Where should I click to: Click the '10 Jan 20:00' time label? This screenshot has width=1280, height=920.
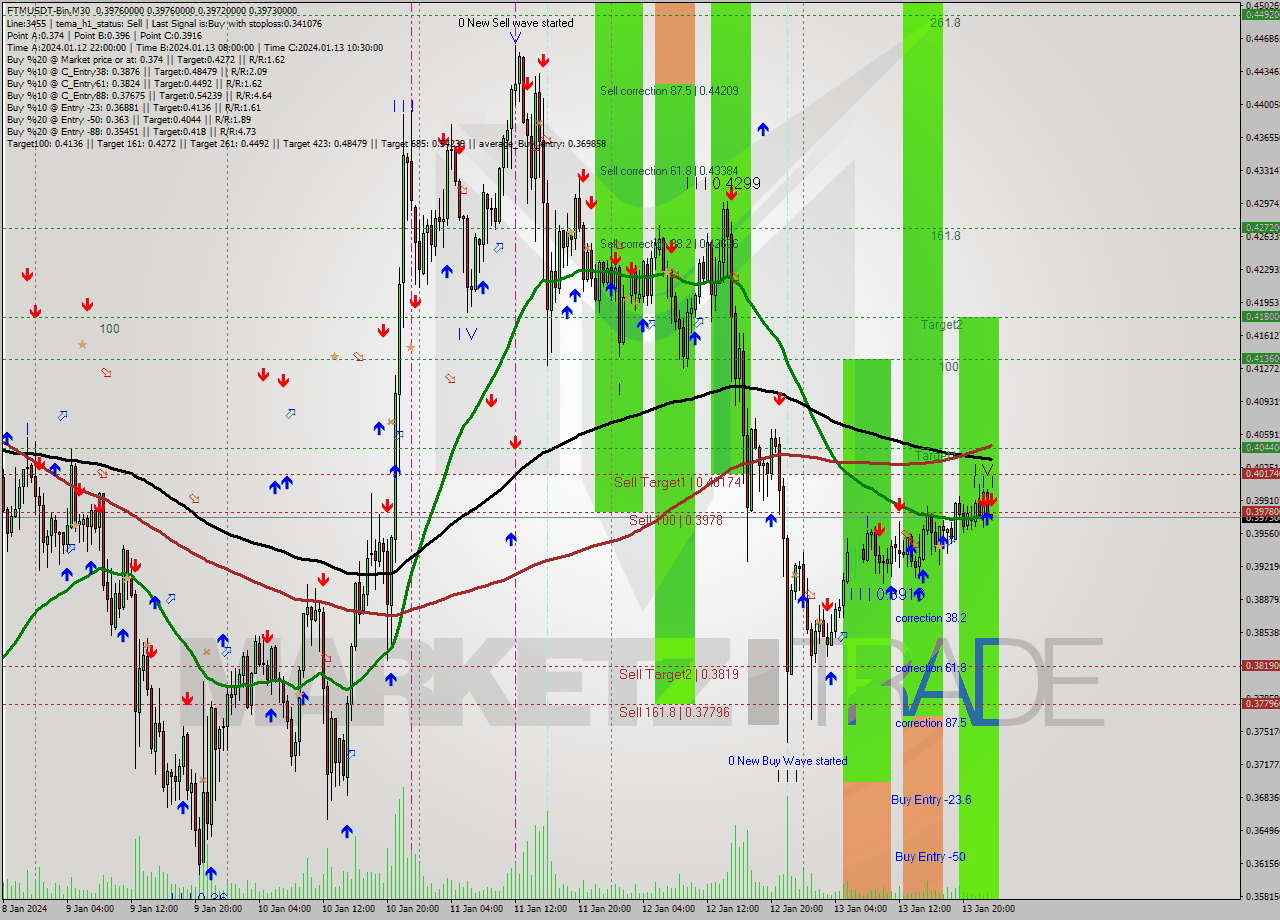click(x=412, y=909)
